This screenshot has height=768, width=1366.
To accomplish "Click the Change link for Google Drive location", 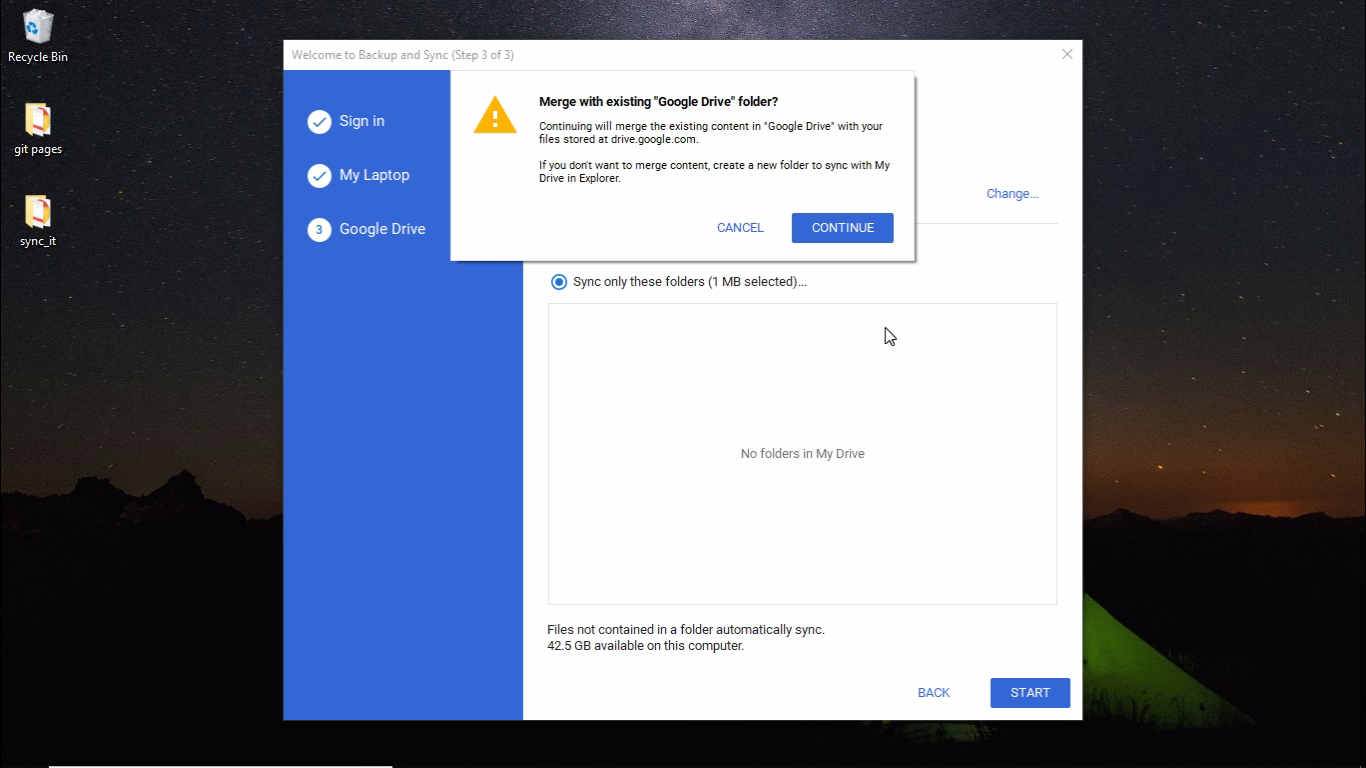I will pos(1011,193).
